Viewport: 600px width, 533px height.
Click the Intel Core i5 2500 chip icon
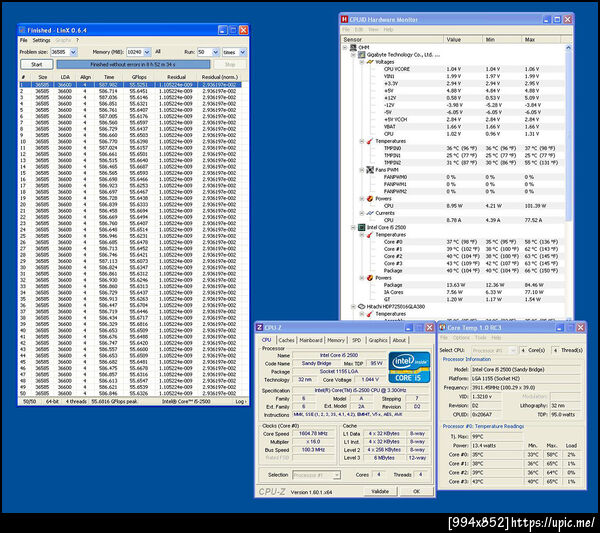362,227
